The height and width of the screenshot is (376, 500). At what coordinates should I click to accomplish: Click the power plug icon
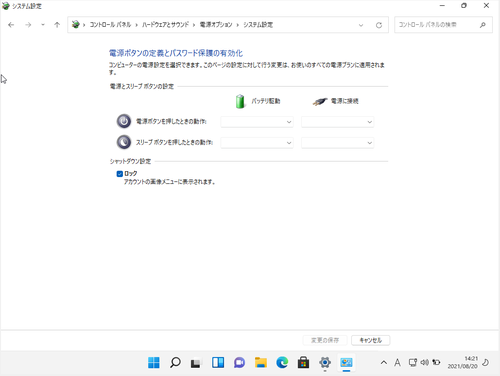point(320,101)
